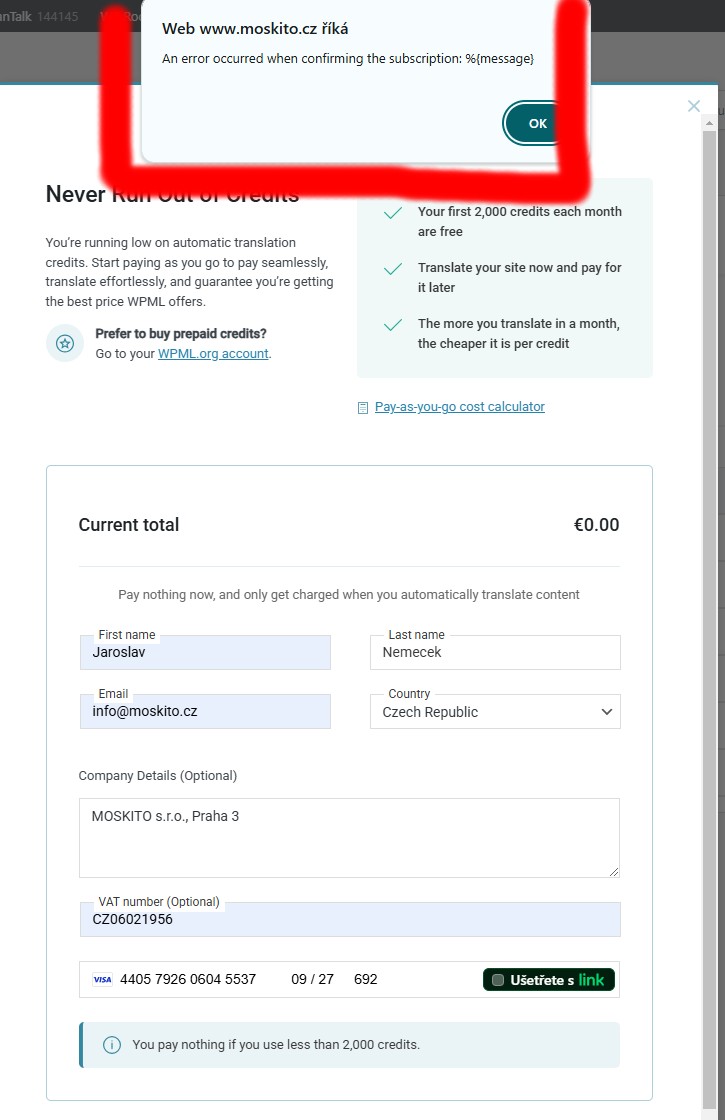Click the star icon beside prepaid credits

(65, 343)
